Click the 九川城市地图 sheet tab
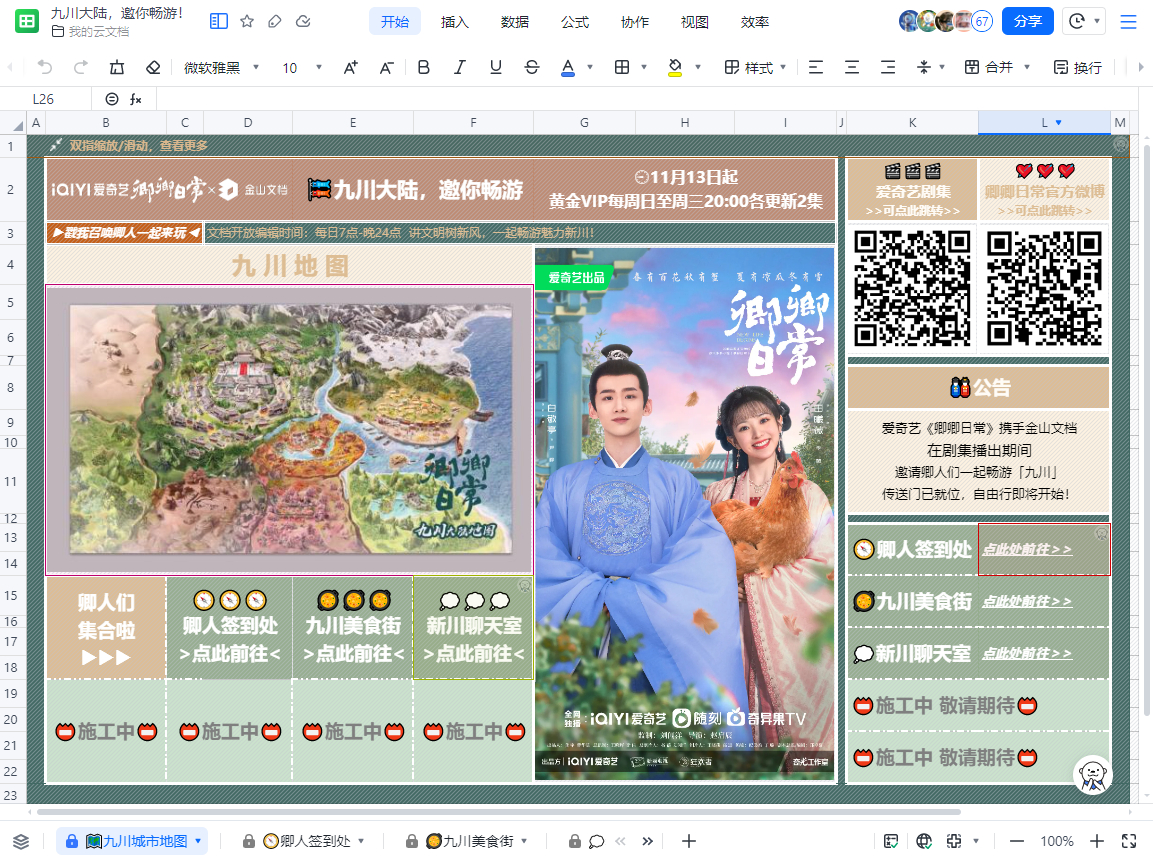This screenshot has height=857, width=1153. (x=132, y=841)
